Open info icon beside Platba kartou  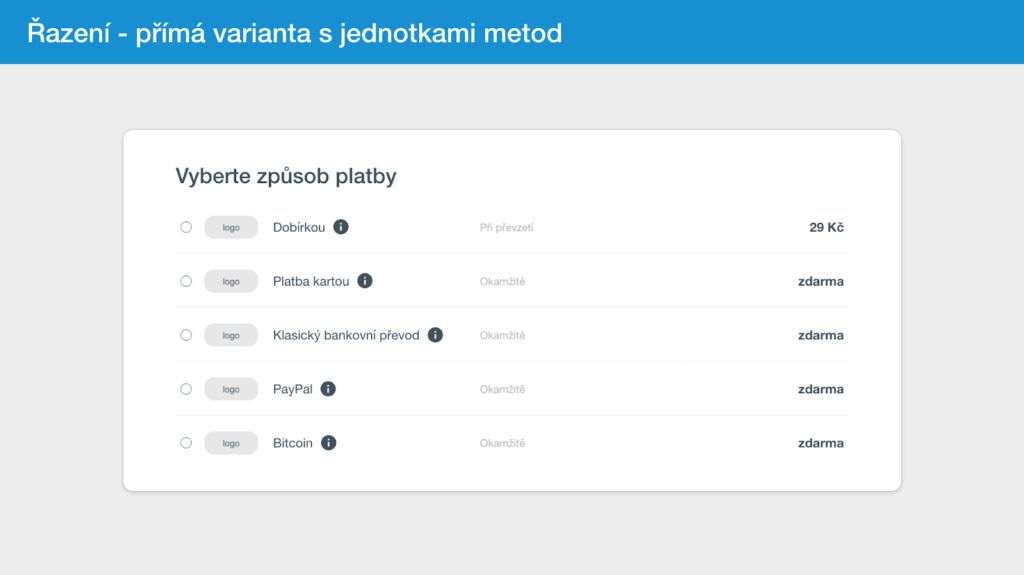[x=365, y=281]
